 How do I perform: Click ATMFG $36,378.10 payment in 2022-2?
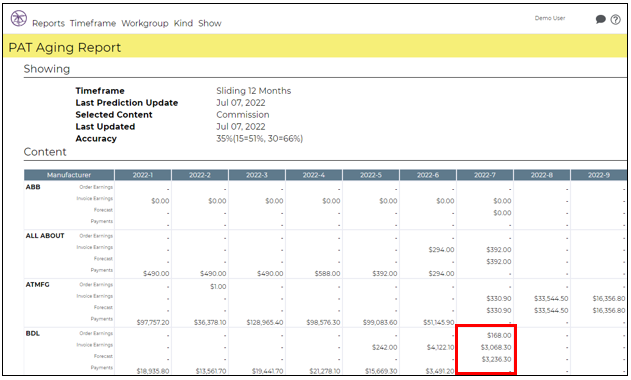coord(210,322)
